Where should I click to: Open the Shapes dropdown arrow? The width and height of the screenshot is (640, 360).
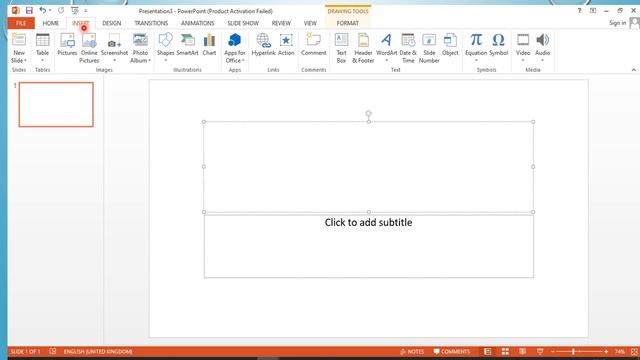[165, 60]
